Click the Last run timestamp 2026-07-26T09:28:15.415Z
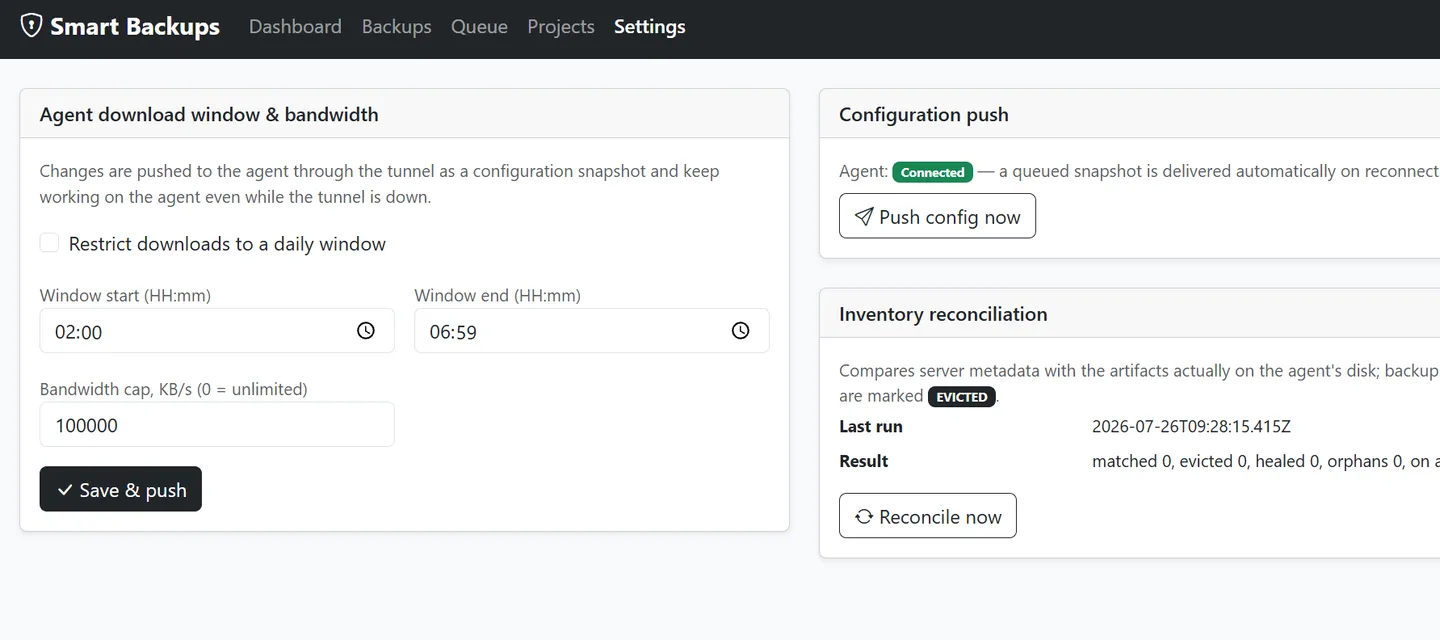 point(1192,427)
